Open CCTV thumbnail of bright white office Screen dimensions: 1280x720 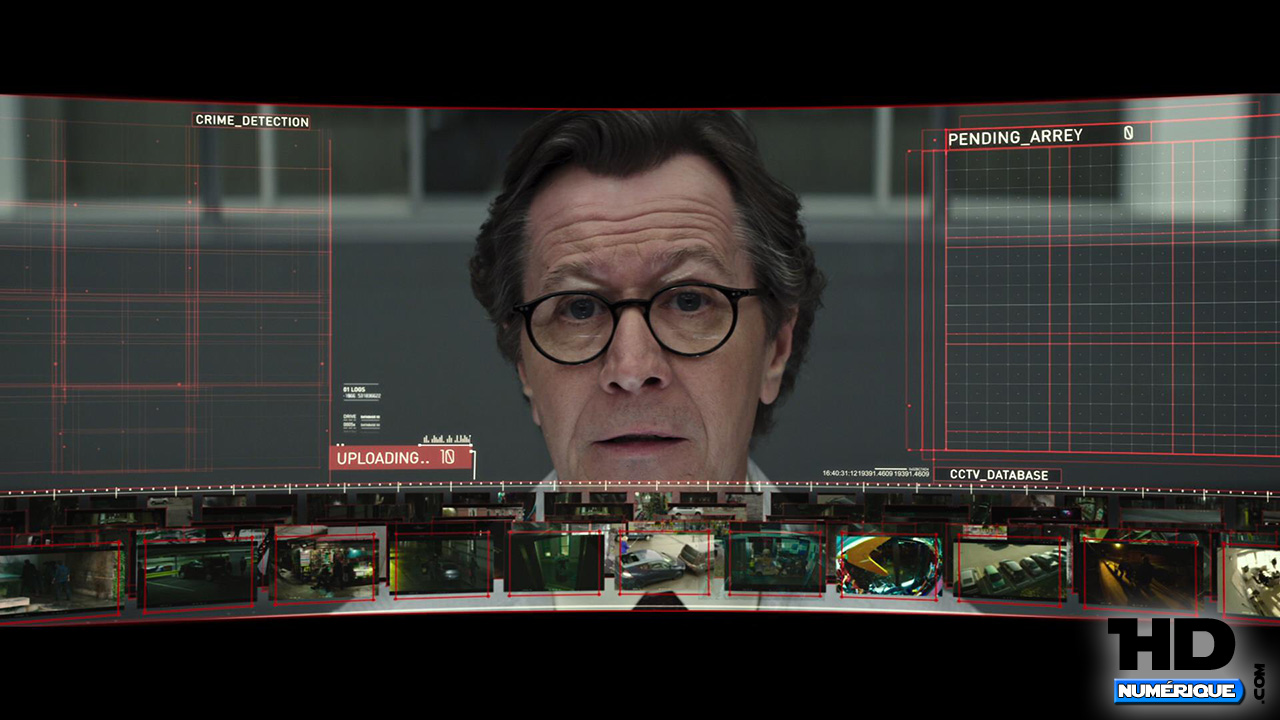[1252, 582]
